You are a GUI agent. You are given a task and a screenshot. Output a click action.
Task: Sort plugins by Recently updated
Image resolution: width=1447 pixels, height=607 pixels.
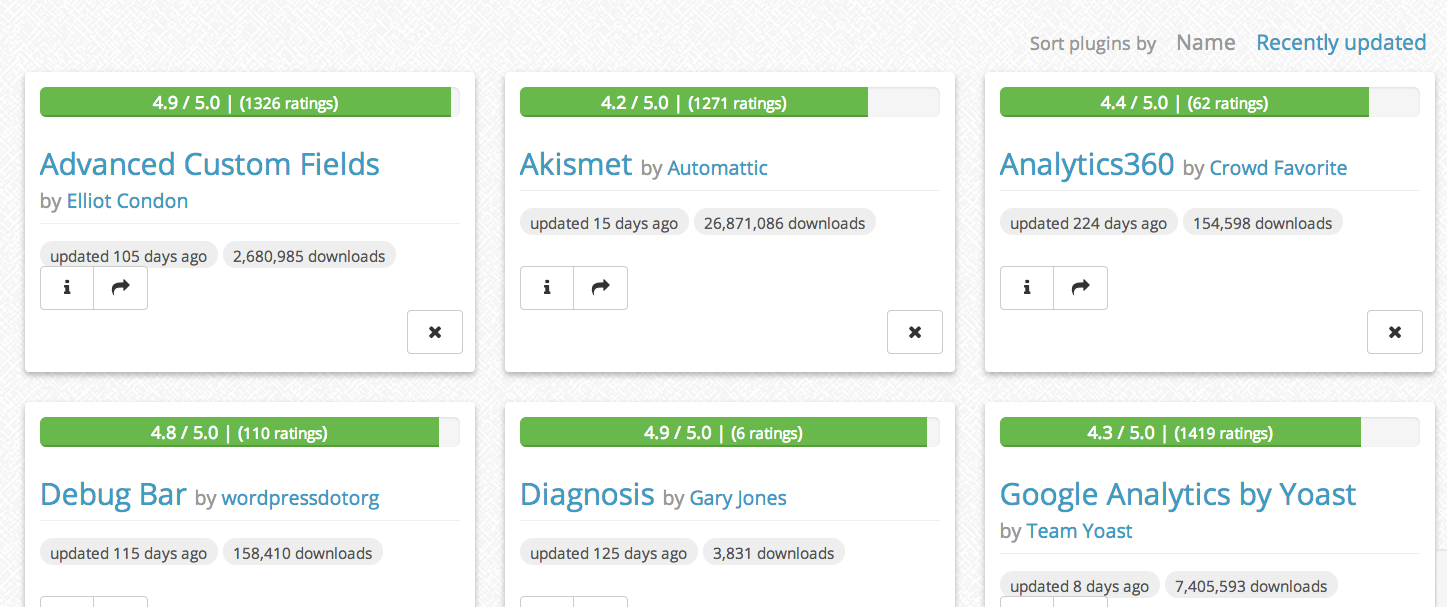tap(1340, 42)
